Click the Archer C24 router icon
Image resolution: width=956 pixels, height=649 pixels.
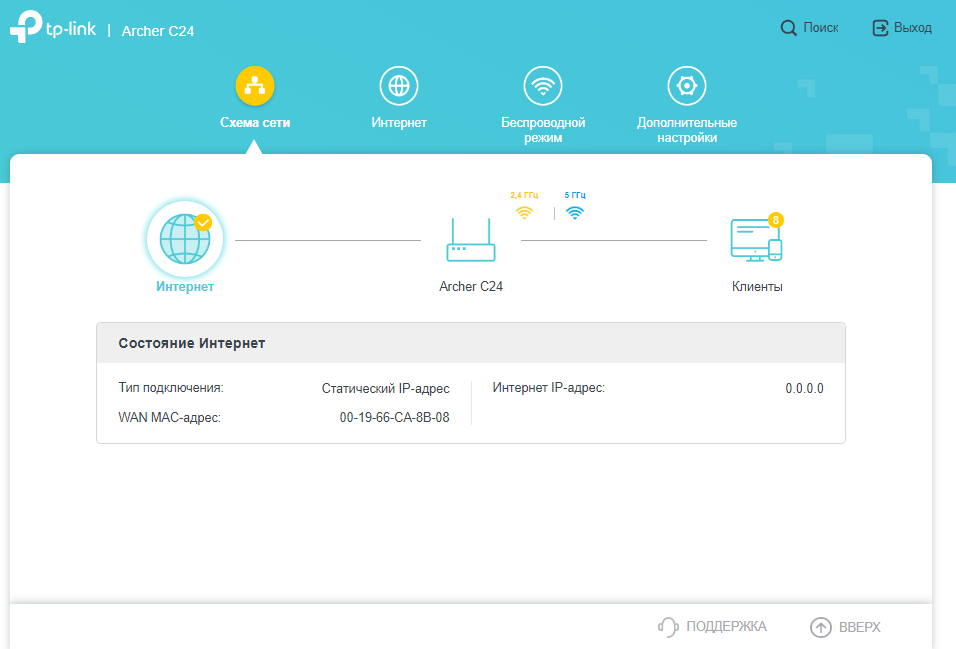coord(471,241)
